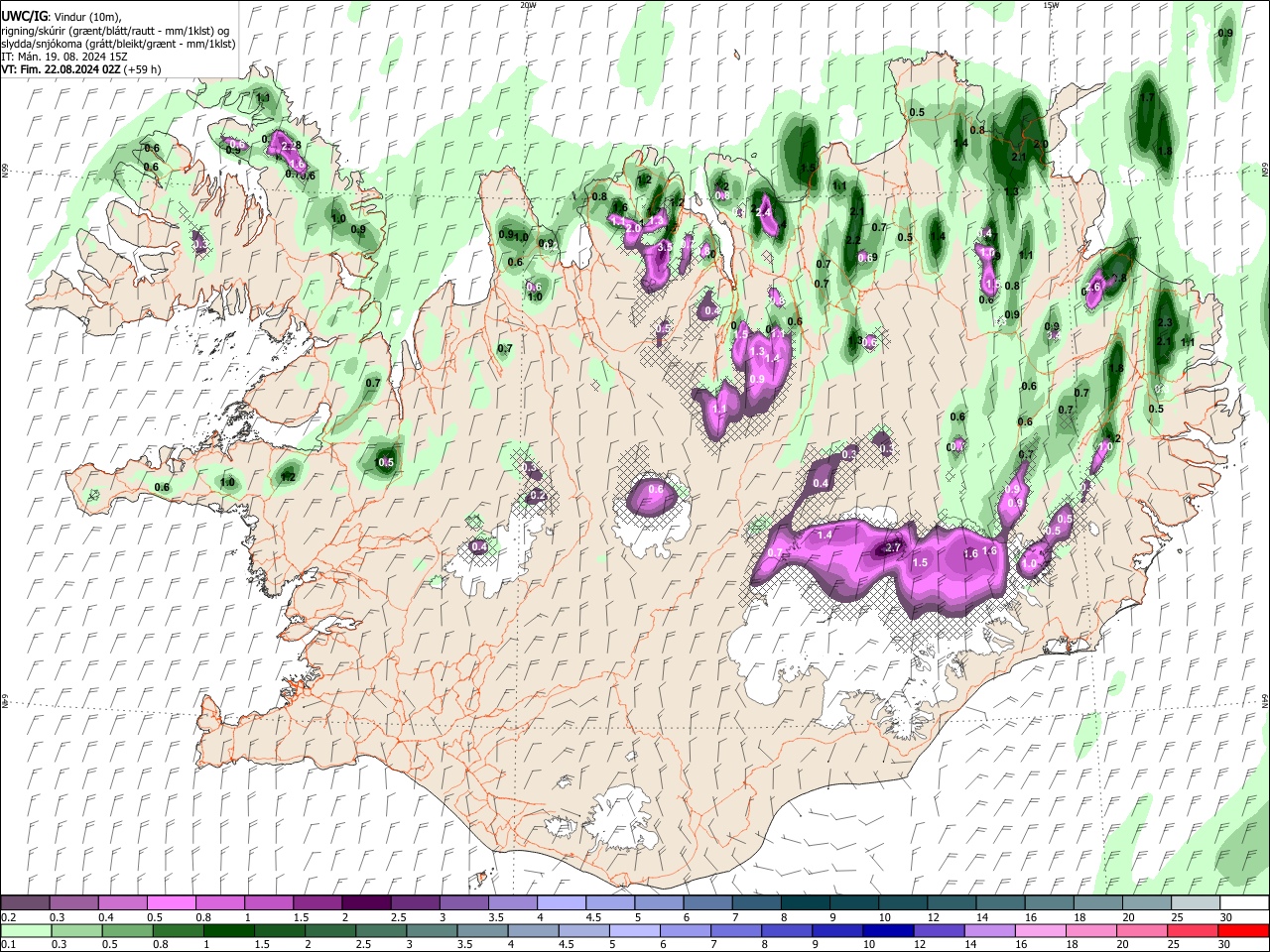1270x952 pixels.
Task: Select the dark grey-purple swatch above the 0.2 label
Action: pyautogui.click(x=25, y=903)
